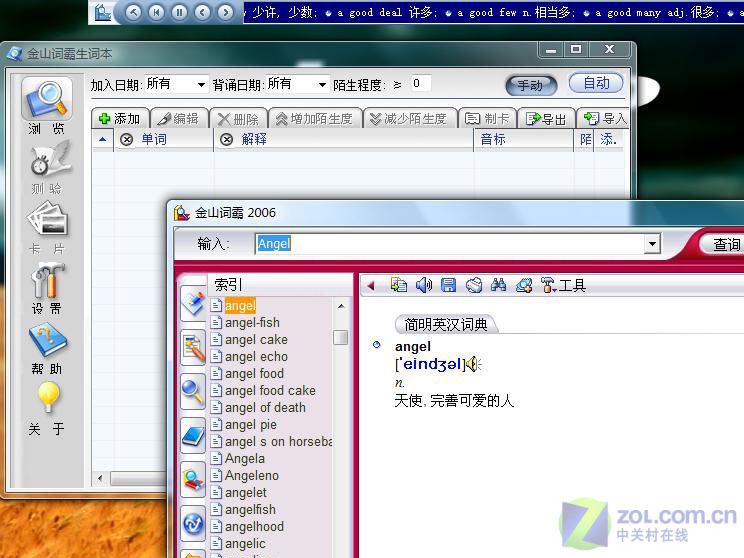Click the pencil sidebar icon in 词霸
The width and height of the screenshot is (744, 558).
pyautogui.click(x=193, y=303)
